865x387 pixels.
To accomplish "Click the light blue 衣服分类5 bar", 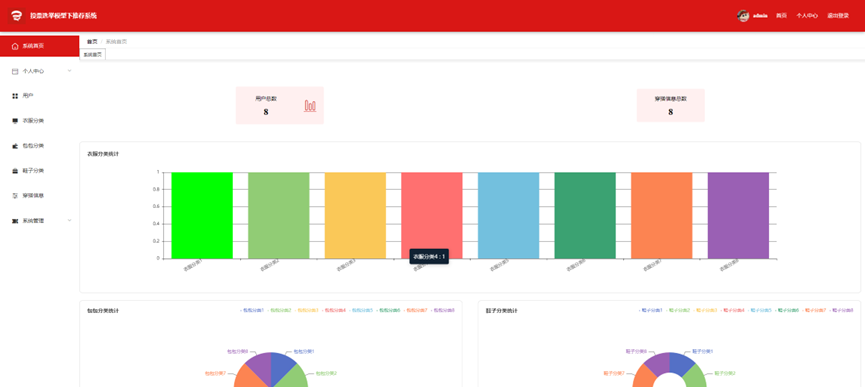I will [509, 216].
